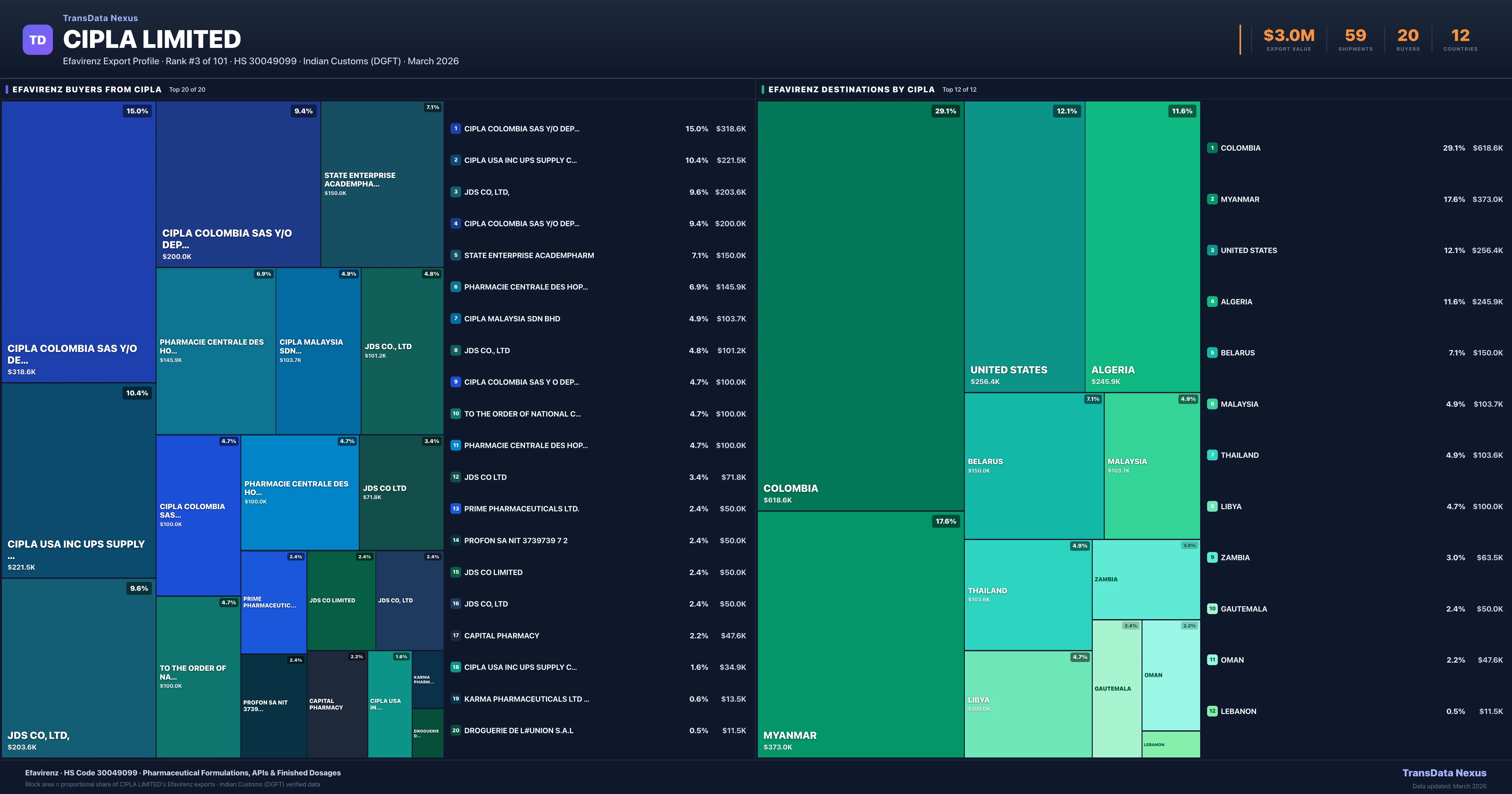Click rank badge 12 beside Lebanon

coord(1212,711)
